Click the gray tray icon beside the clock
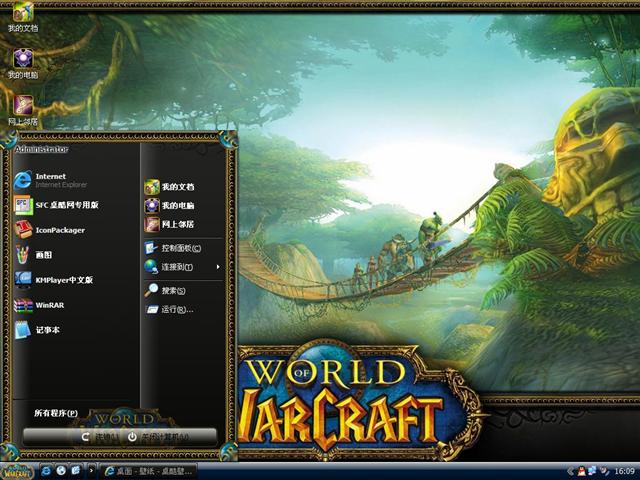 pos(604,471)
